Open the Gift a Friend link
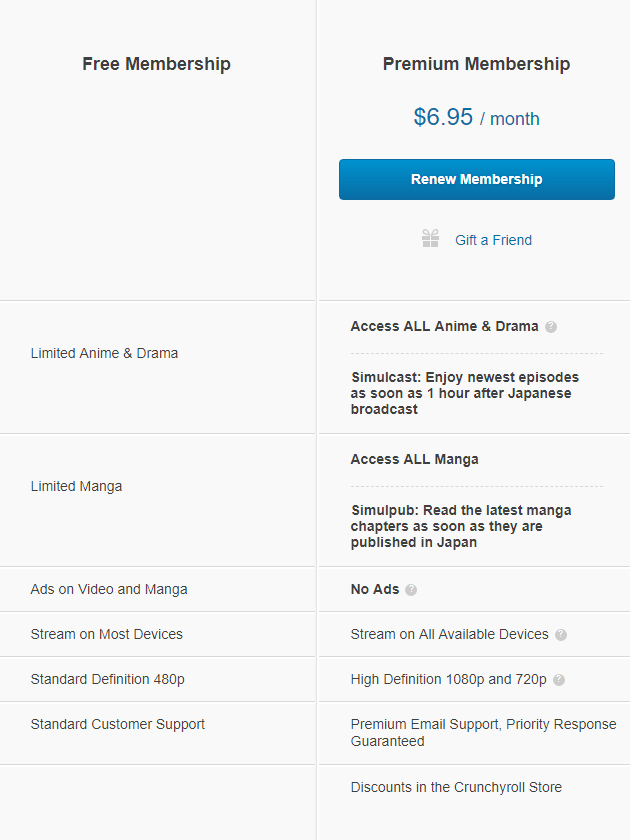 pos(493,240)
